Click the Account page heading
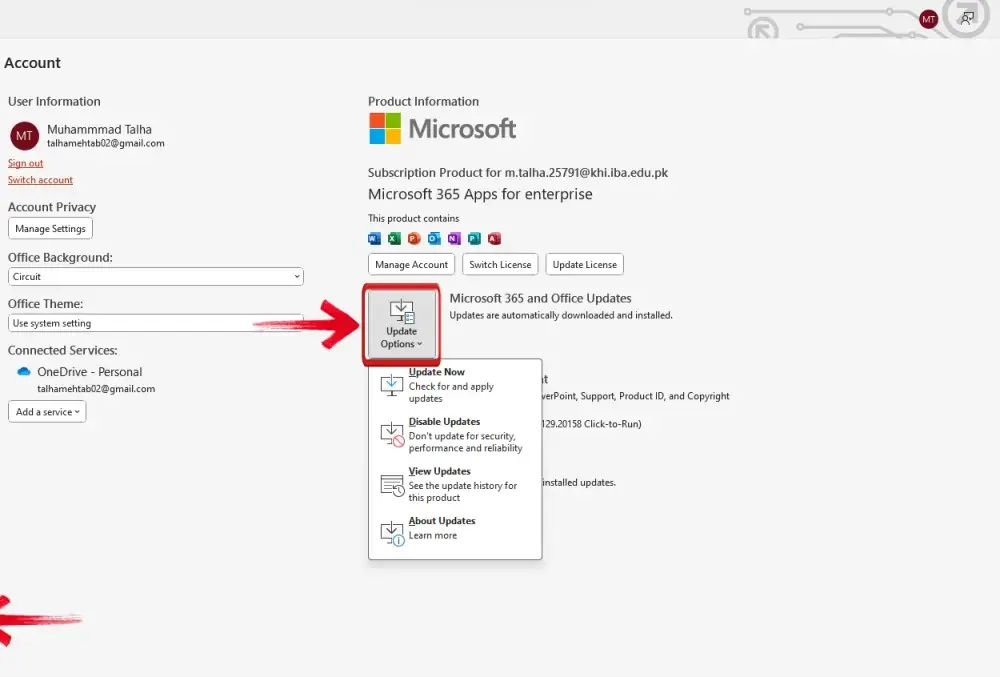This screenshot has height=677, width=1000. 33,63
